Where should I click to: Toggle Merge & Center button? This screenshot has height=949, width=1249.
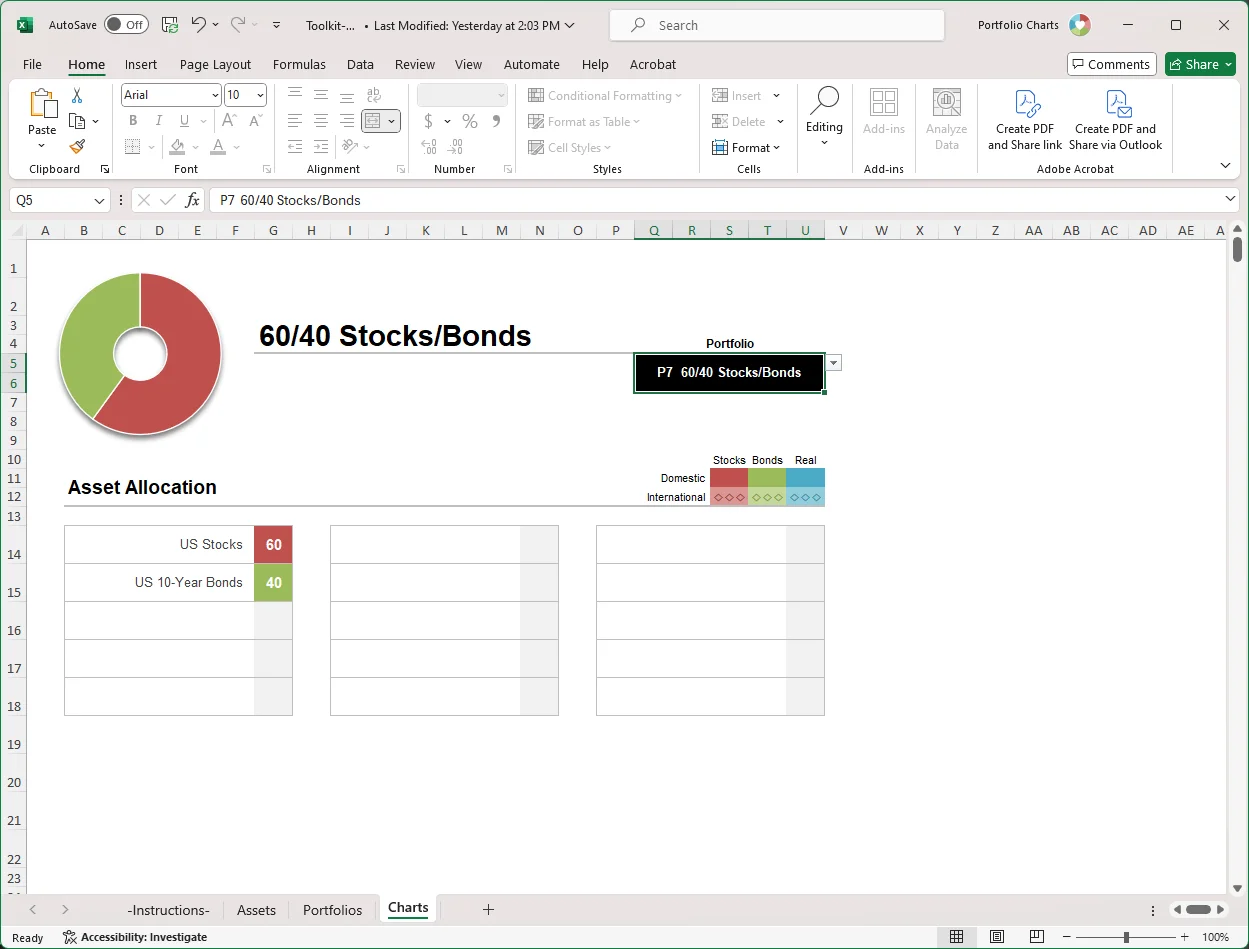click(x=373, y=121)
